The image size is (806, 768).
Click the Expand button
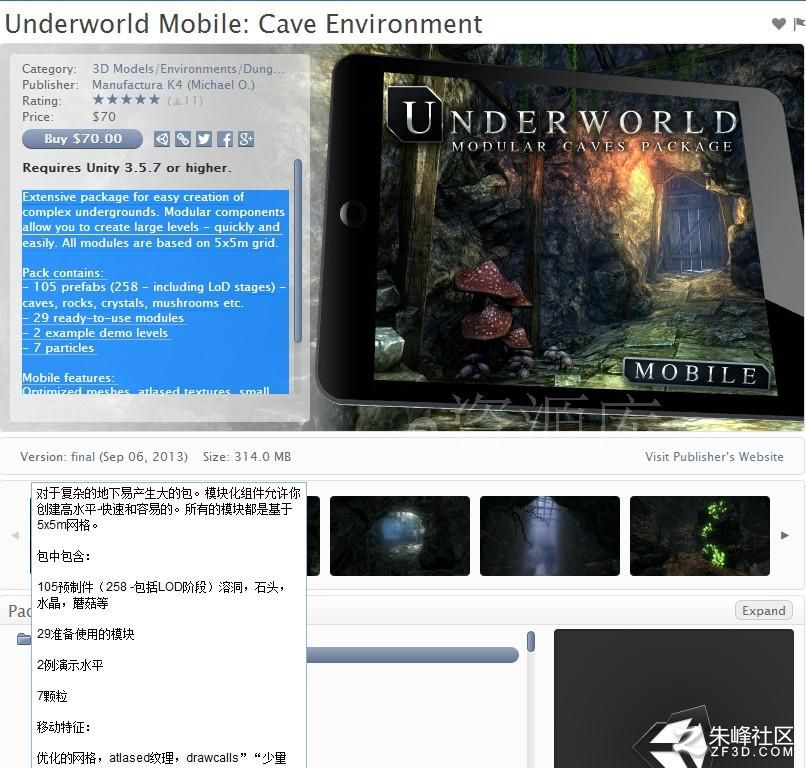tap(764, 611)
